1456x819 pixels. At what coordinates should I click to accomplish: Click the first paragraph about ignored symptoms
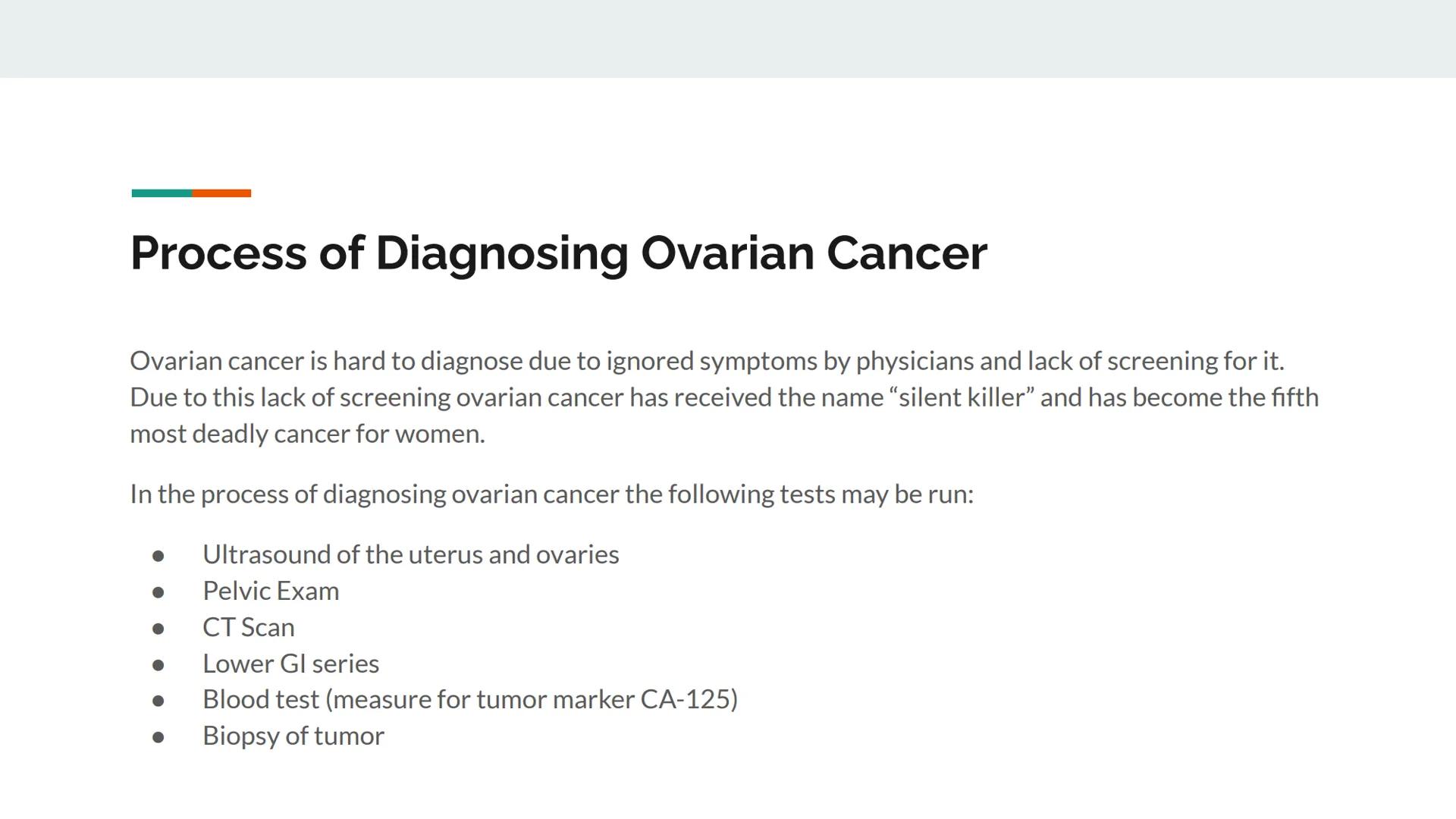point(707,361)
